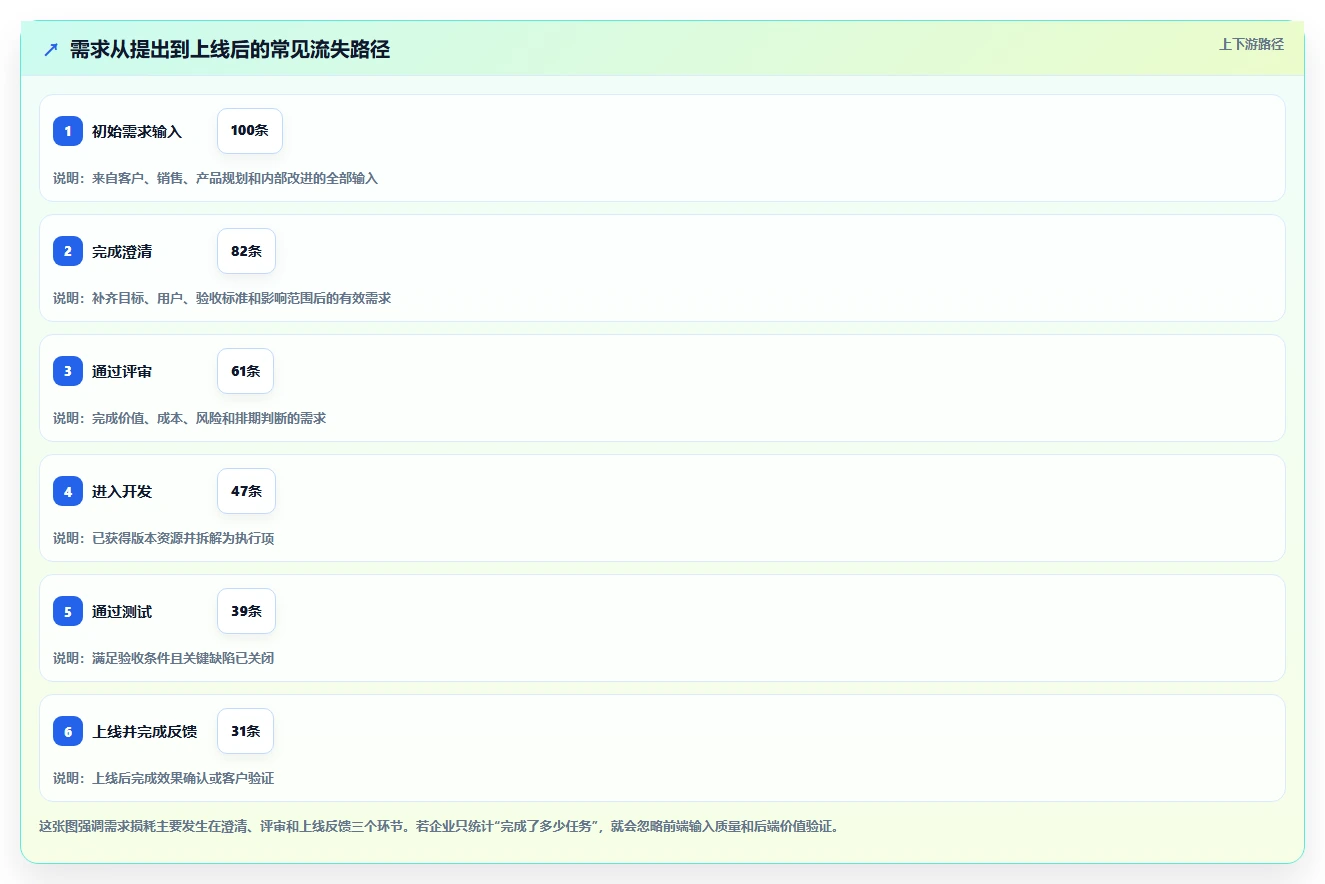Click step number badge 6
The image size is (1325, 884).
(x=68, y=731)
